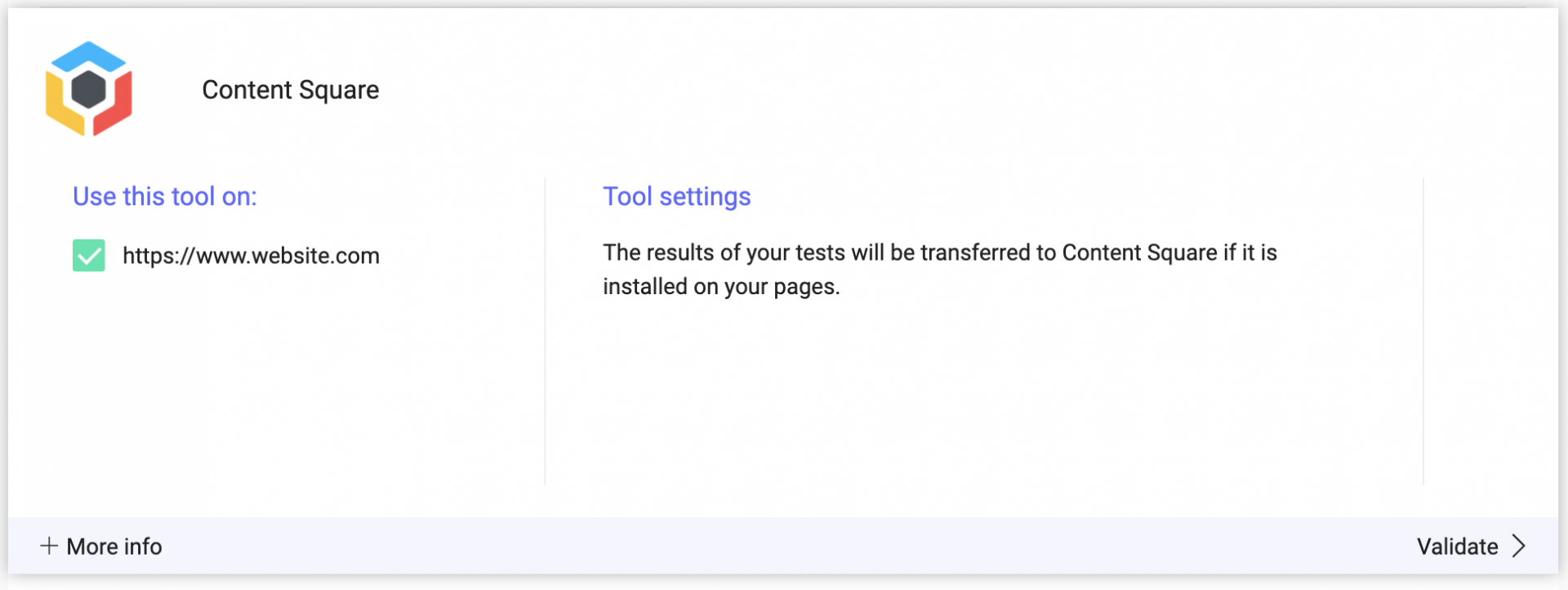
Task: Click the empty middle of the footer bar
Action: pyautogui.click(x=784, y=546)
